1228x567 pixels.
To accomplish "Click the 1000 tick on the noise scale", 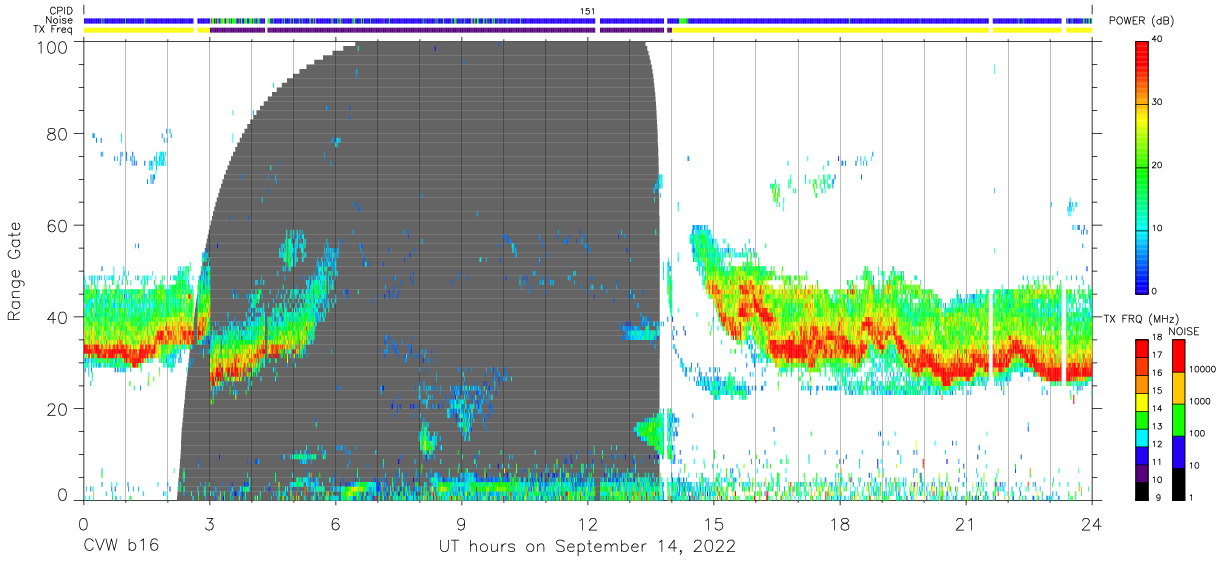I will tap(1198, 402).
